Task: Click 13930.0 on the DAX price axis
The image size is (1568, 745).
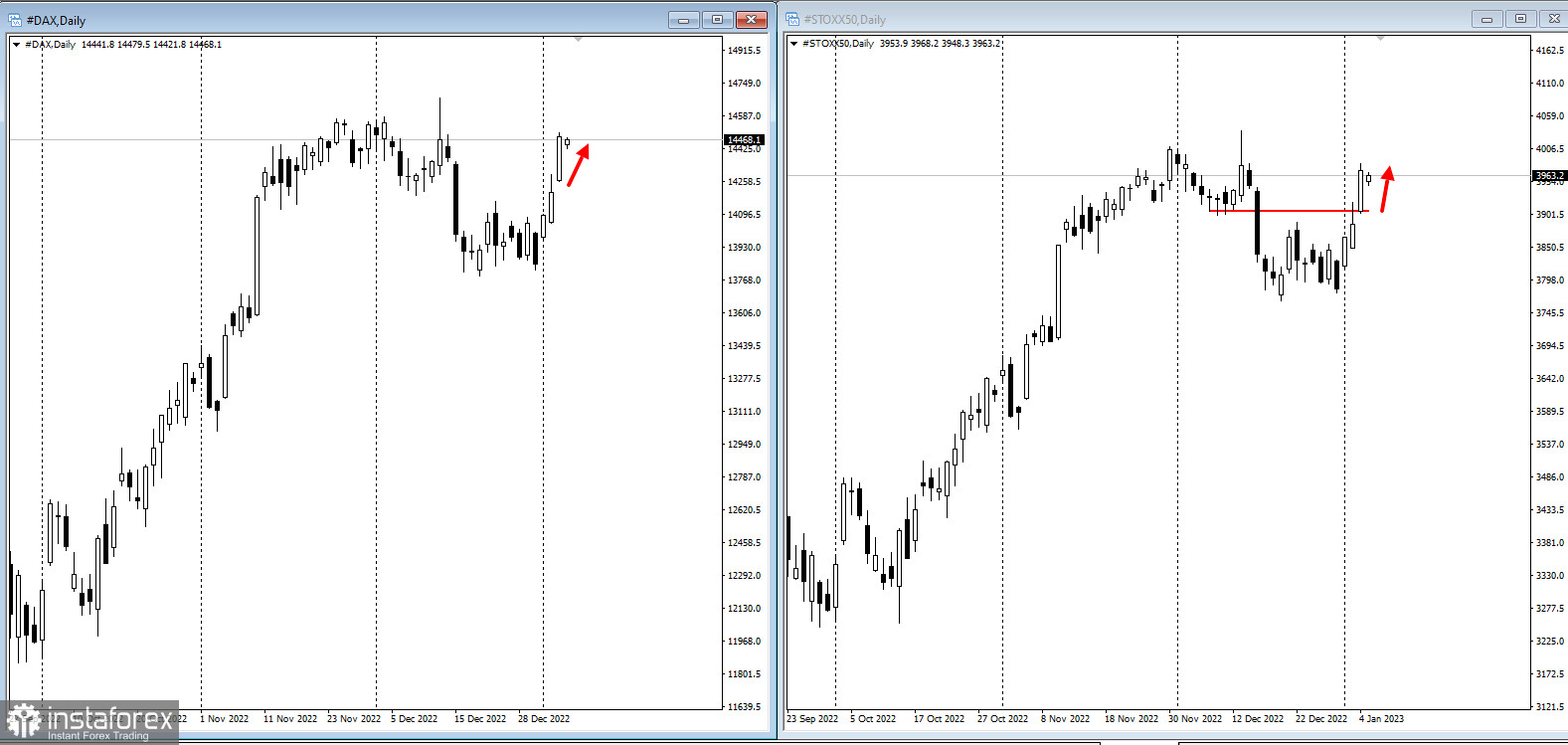Action: tap(744, 248)
